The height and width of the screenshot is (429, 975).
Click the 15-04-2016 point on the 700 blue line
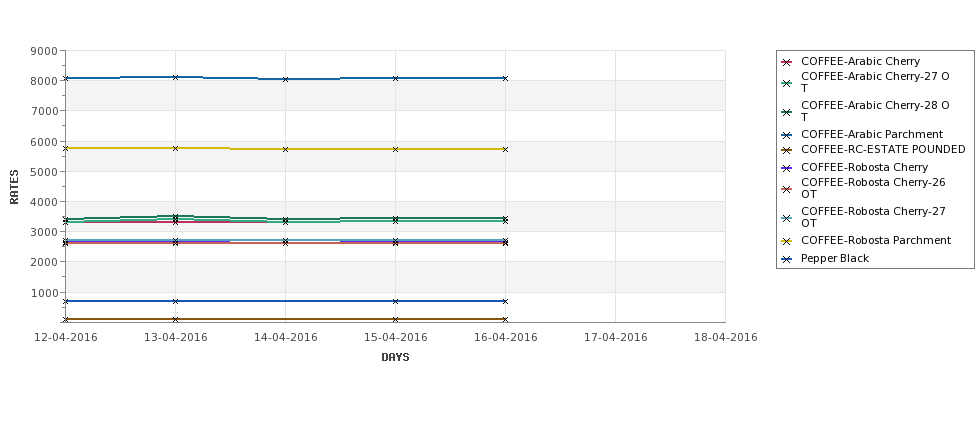(395, 301)
